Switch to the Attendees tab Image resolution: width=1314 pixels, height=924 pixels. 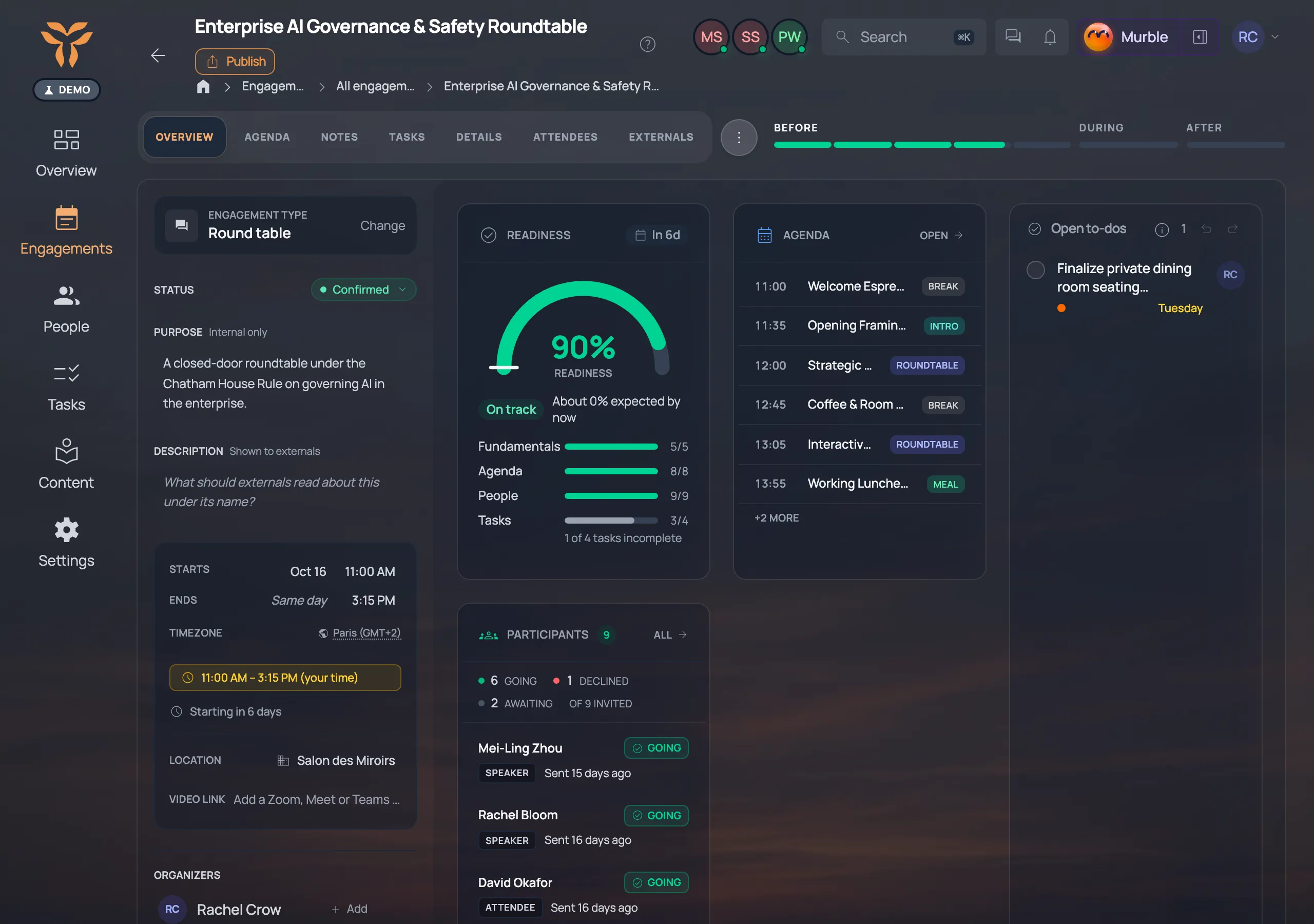[565, 138]
